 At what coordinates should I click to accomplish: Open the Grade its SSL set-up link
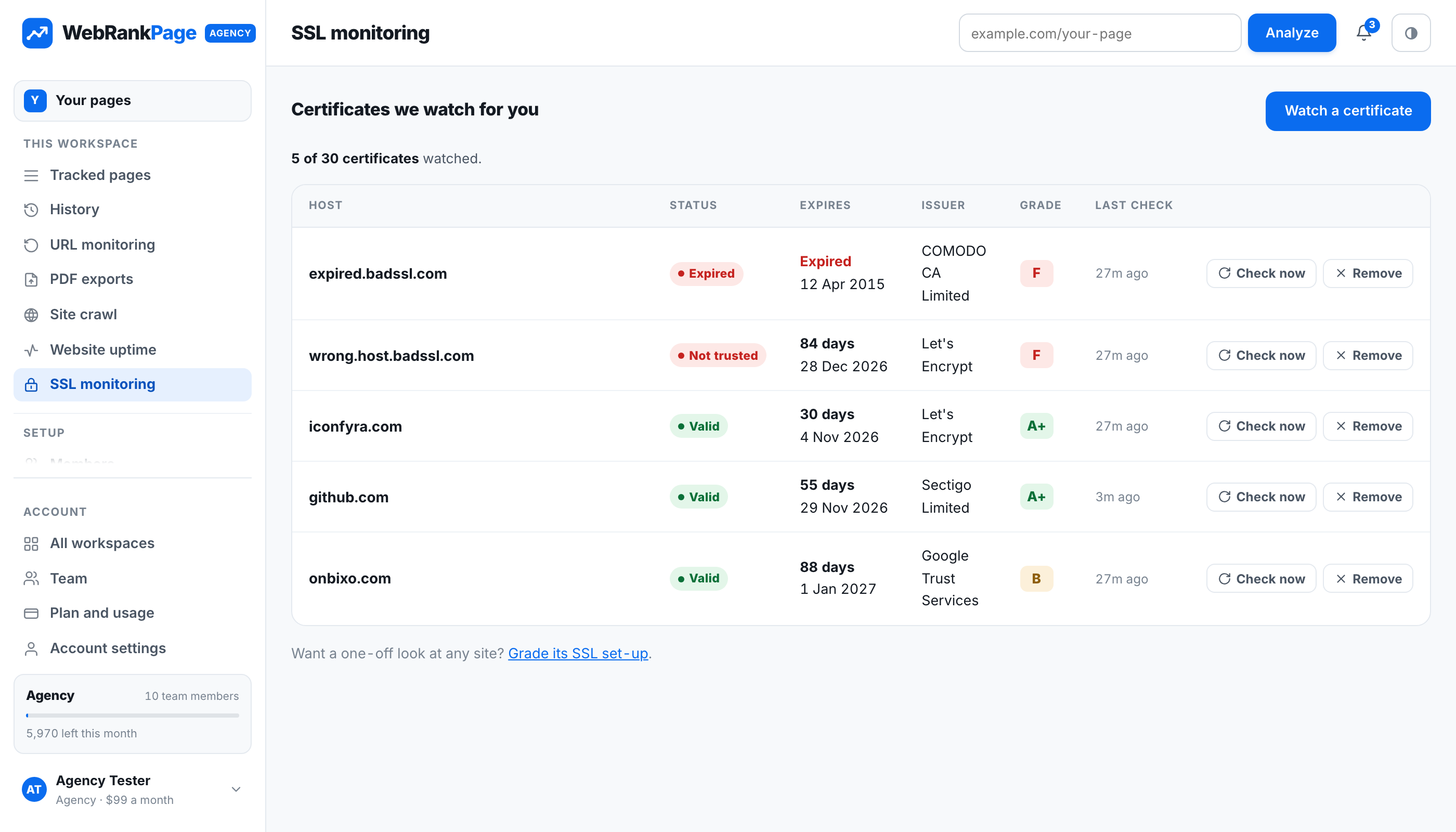click(578, 653)
